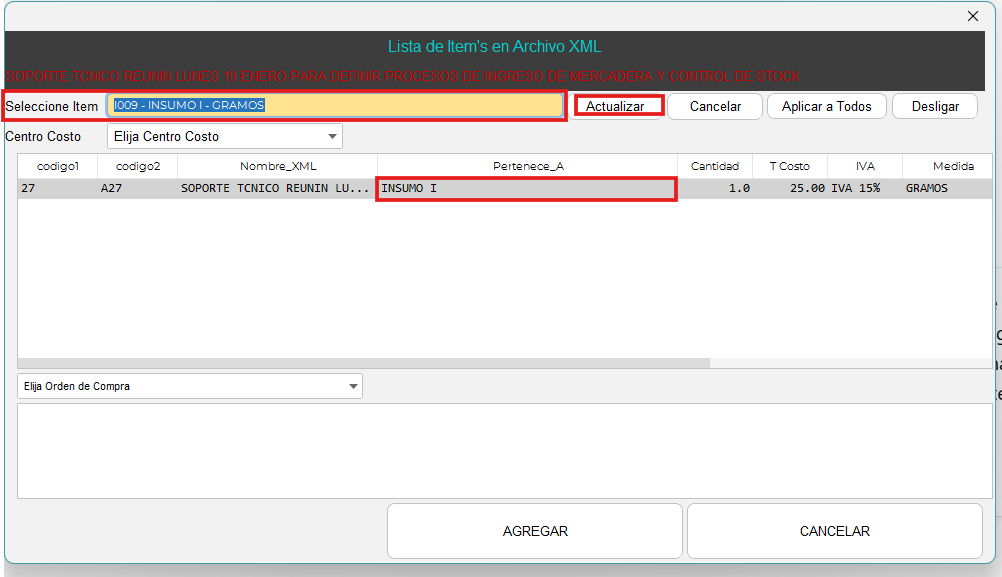
Task: Close the dialog with the X icon
Action: 972,16
